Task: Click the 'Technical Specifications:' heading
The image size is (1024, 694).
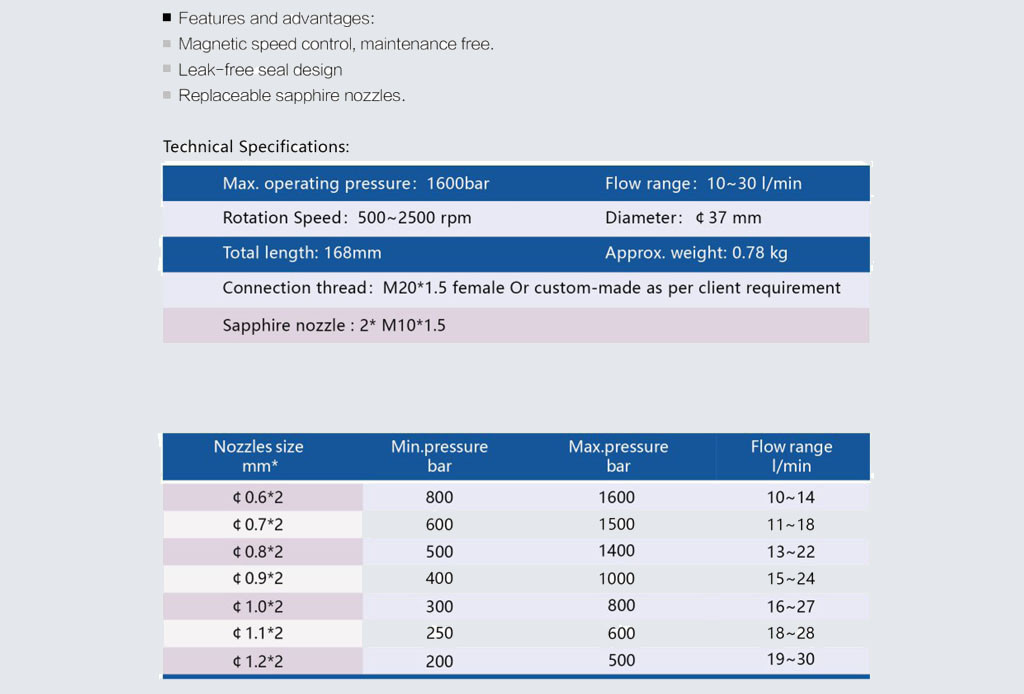Action: point(256,146)
